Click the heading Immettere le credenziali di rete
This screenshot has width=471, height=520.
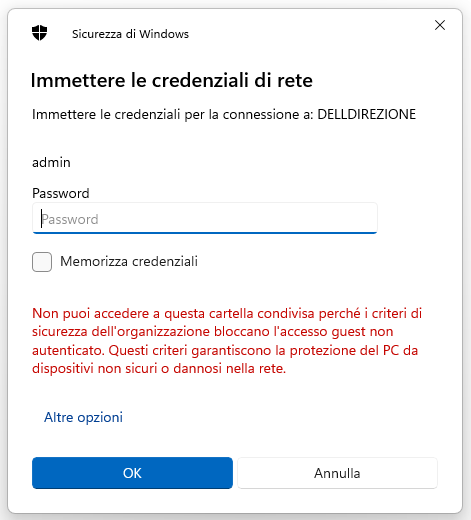pyautogui.click(x=172, y=80)
